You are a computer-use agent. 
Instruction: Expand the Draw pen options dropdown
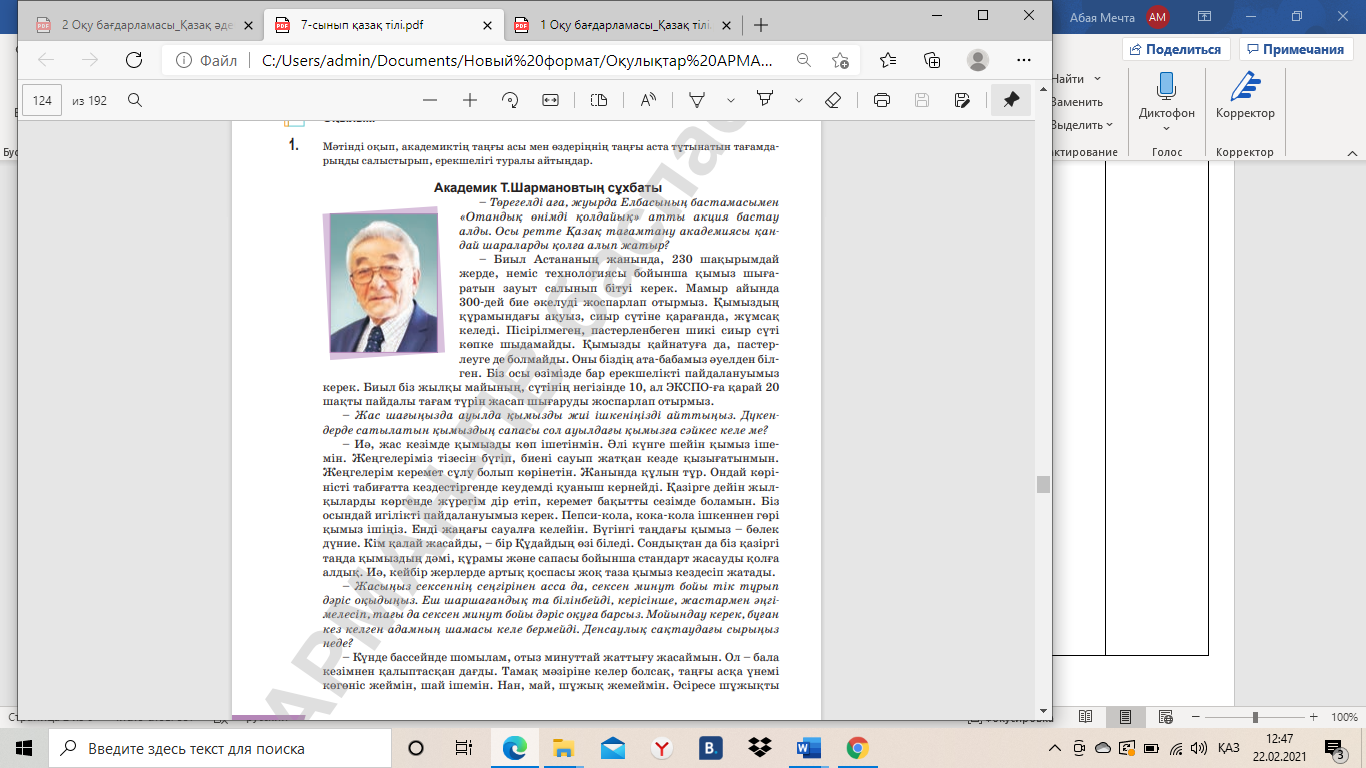coord(731,100)
